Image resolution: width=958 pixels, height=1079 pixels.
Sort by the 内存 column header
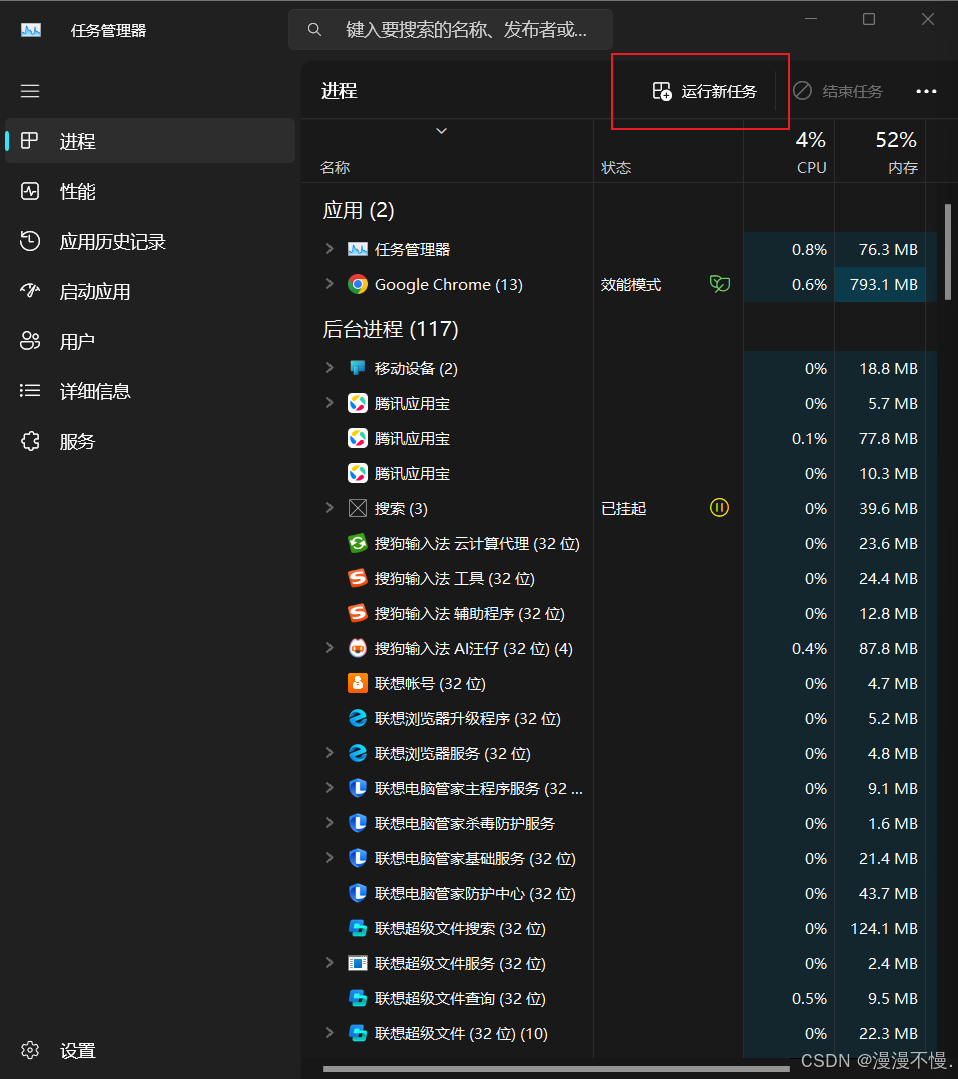tap(880, 151)
